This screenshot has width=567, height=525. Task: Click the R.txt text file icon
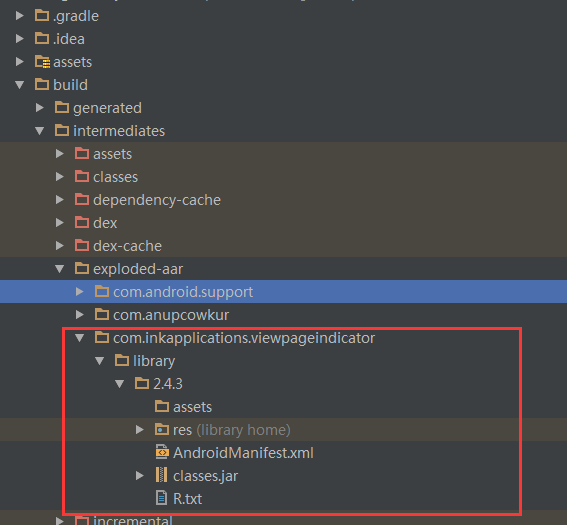162,498
